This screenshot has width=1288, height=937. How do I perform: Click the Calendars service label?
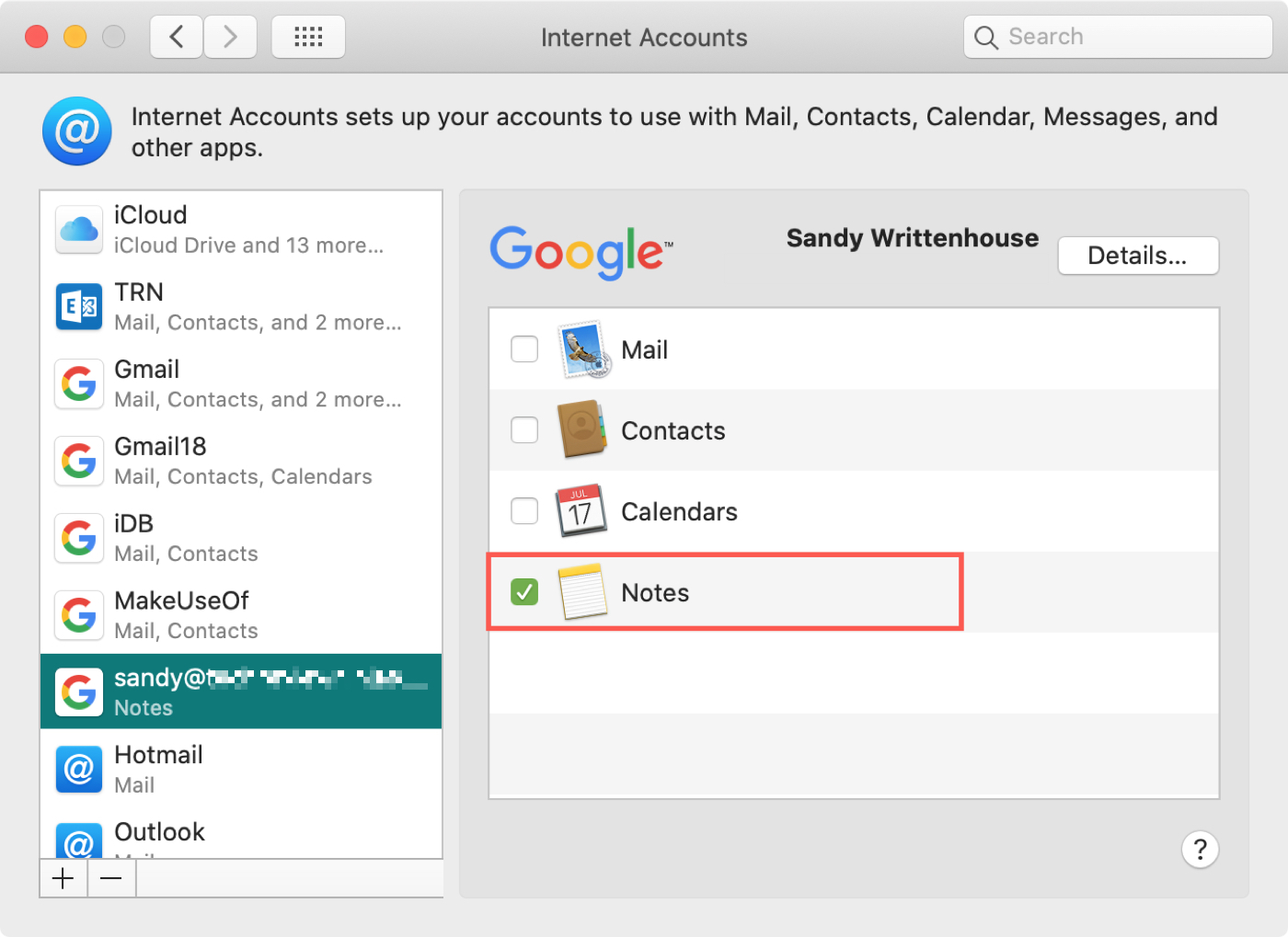[x=679, y=511]
